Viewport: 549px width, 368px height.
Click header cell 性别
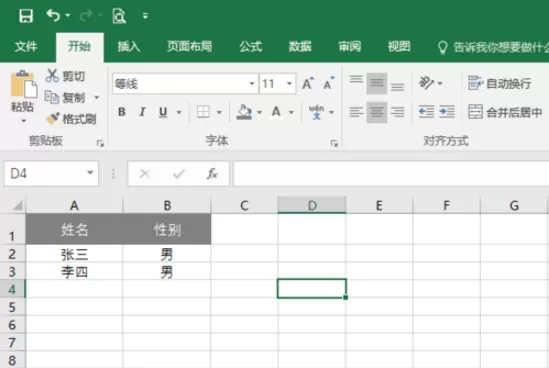167,229
